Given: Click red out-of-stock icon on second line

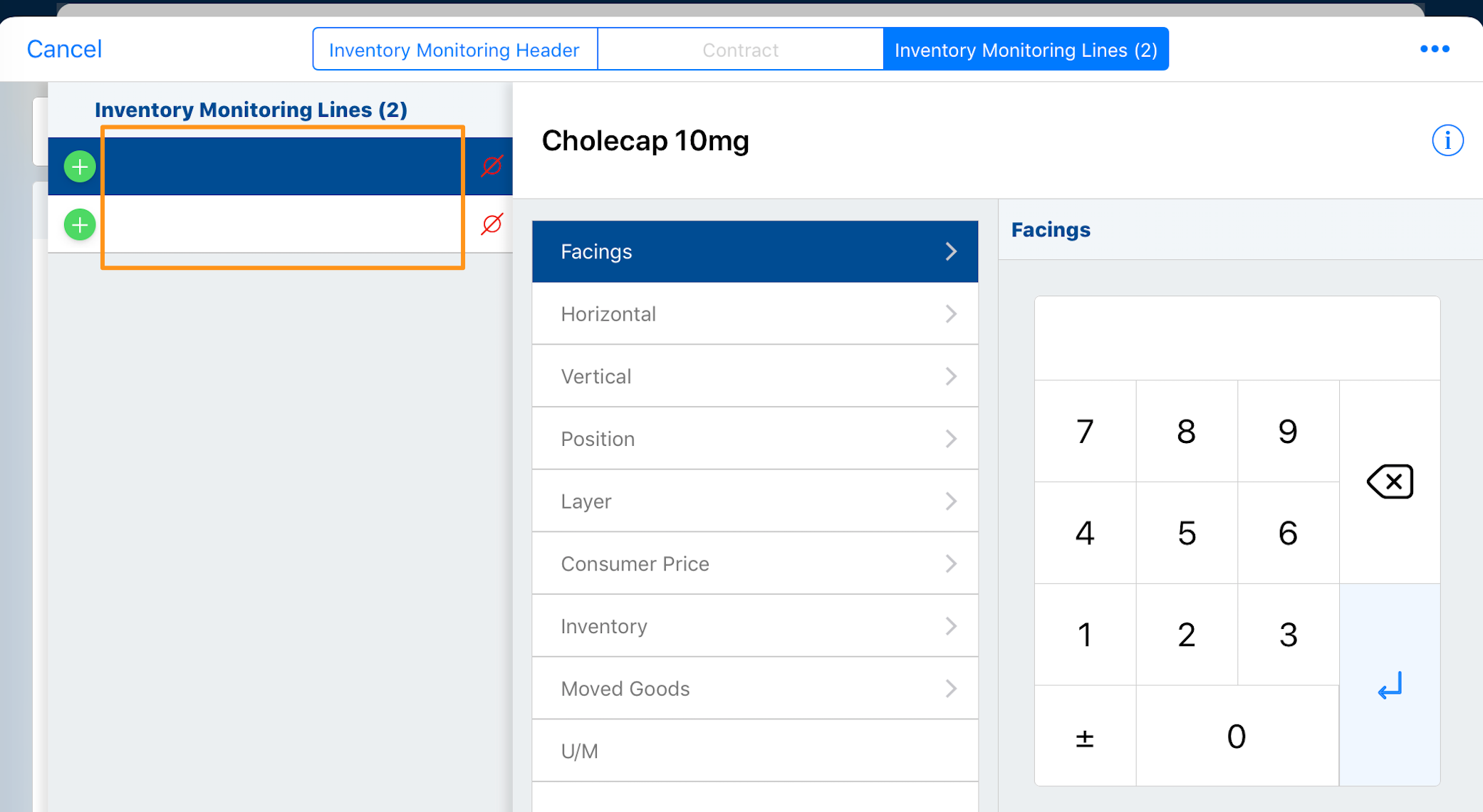Looking at the screenshot, I should 491,224.
